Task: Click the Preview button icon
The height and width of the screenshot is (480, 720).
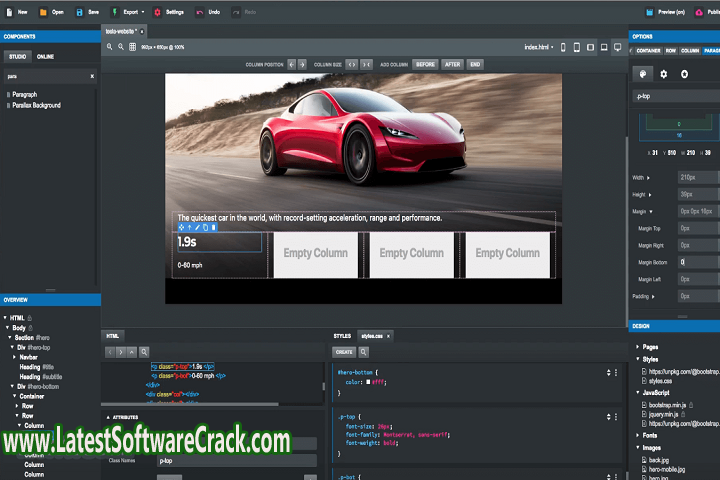Action: (649, 12)
